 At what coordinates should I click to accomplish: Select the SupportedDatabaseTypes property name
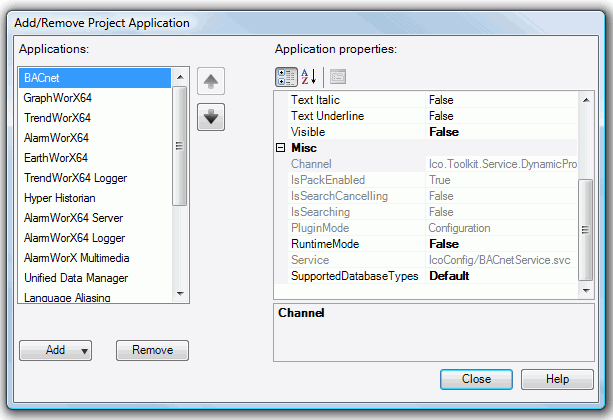(x=355, y=276)
